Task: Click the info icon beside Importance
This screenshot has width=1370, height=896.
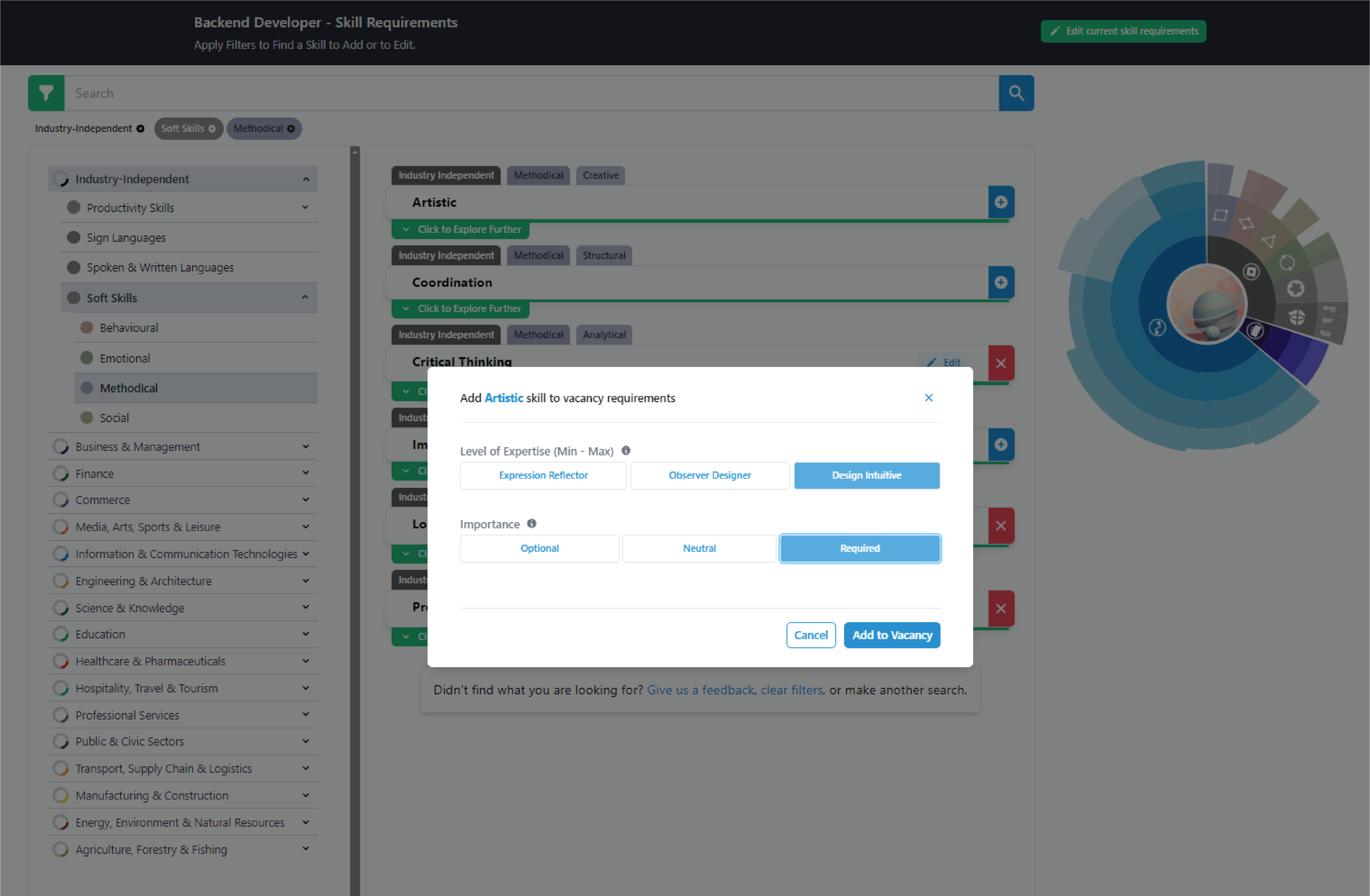Action: 531,524
